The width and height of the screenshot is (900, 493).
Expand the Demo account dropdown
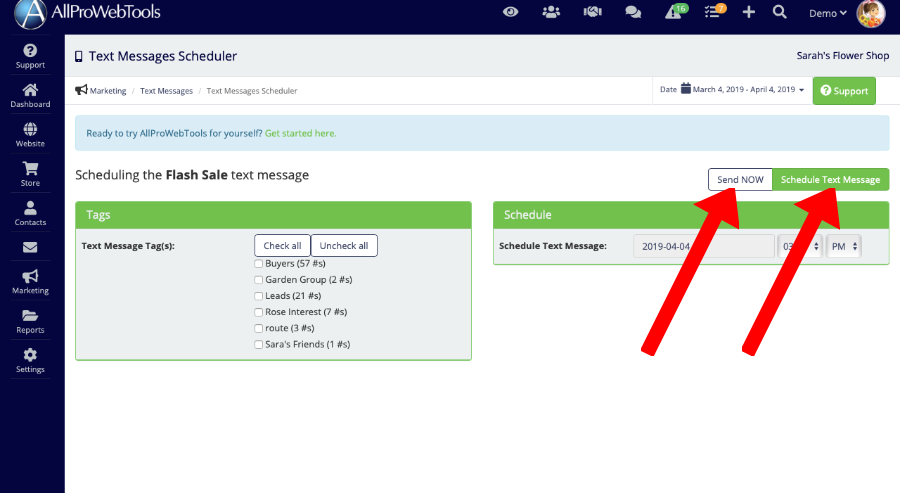tap(828, 13)
